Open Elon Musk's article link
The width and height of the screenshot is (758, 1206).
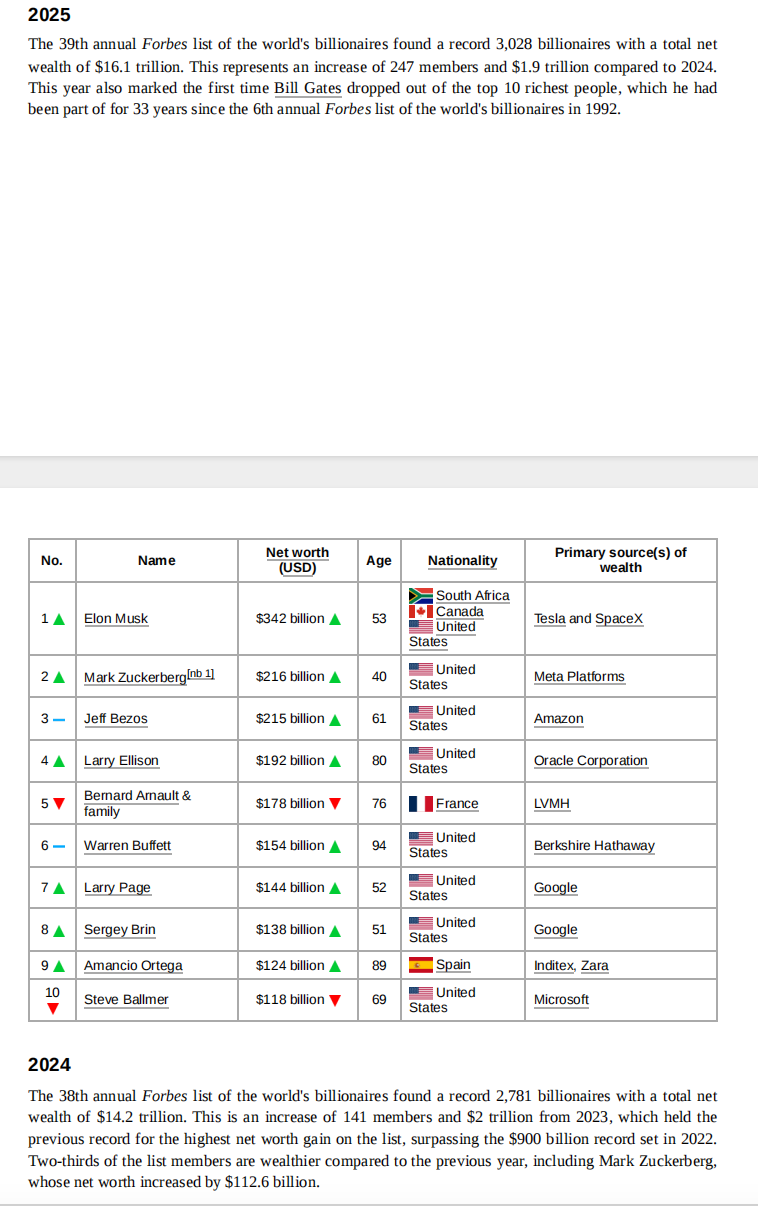(x=116, y=618)
